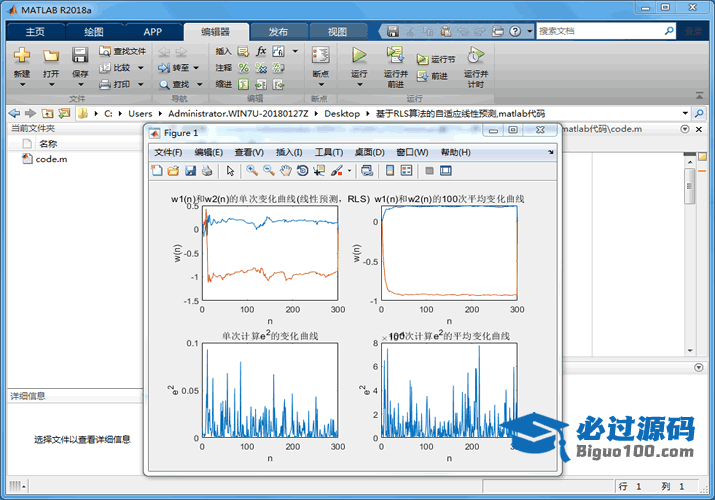The height and width of the screenshot is (500, 715).
Task: Click 名称 column header in folder panel
Action: [48, 144]
